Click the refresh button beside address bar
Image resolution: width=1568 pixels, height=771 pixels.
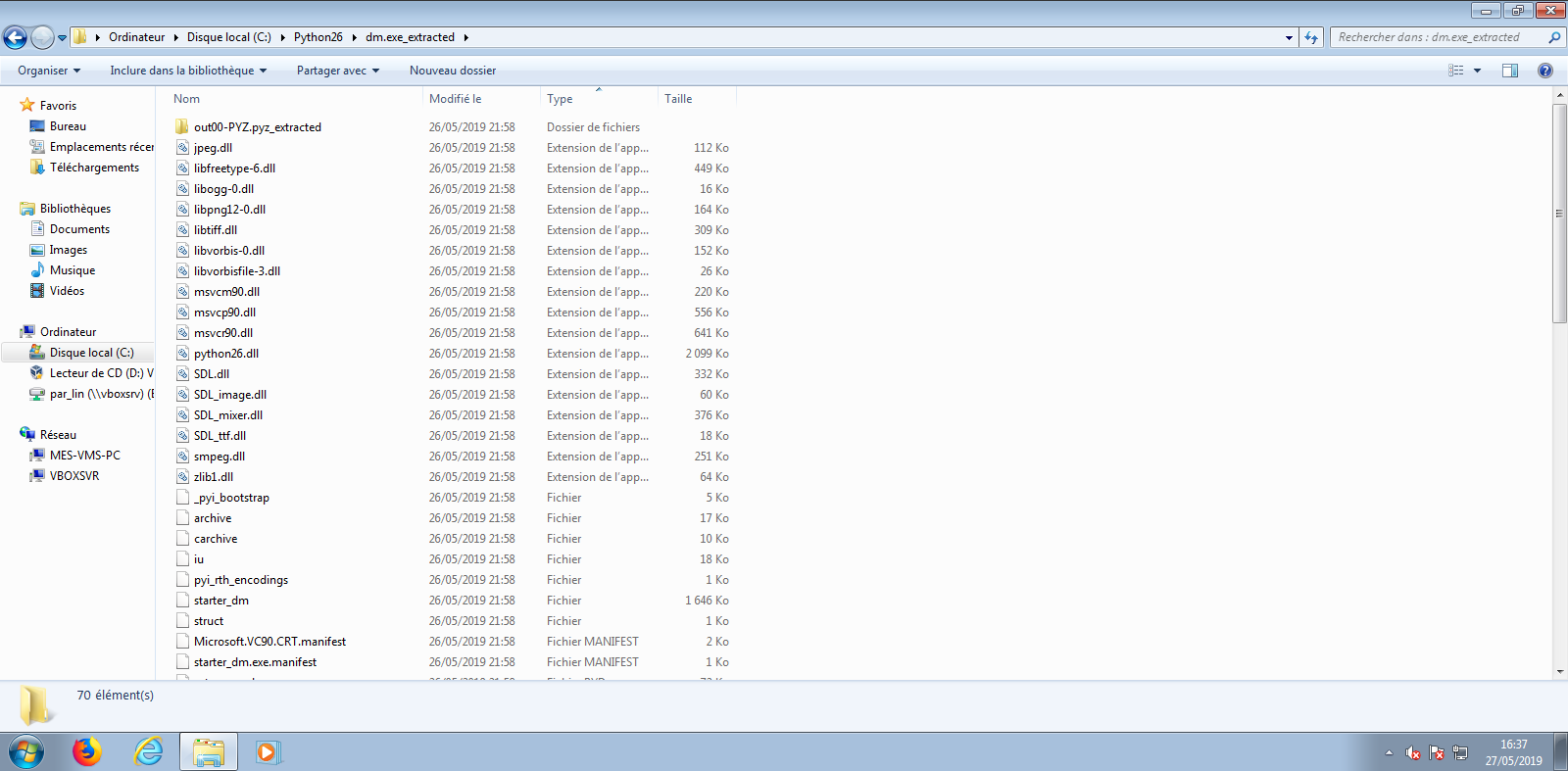[x=1311, y=38]
